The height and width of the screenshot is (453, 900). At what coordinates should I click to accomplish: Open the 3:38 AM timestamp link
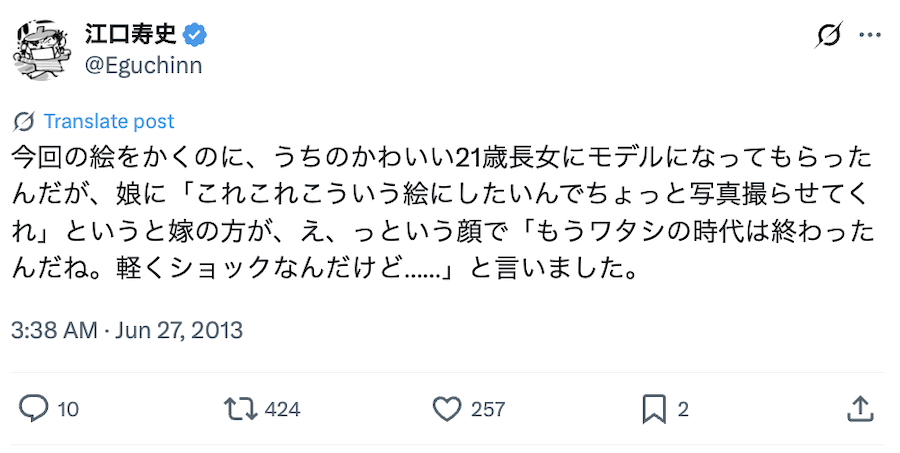click(x=54, y=329)
